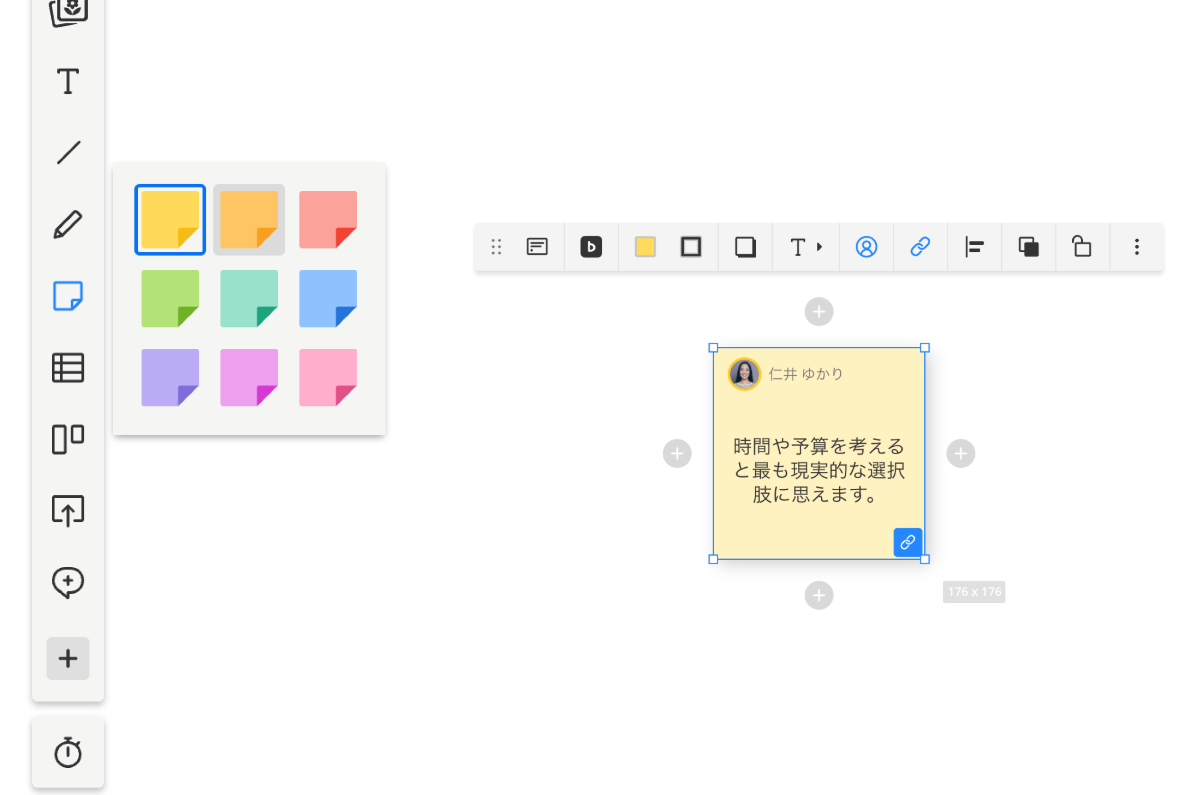Screen dimensions: 1200x795
Task: Pick the green sticky note color
Action: [169, 298]
